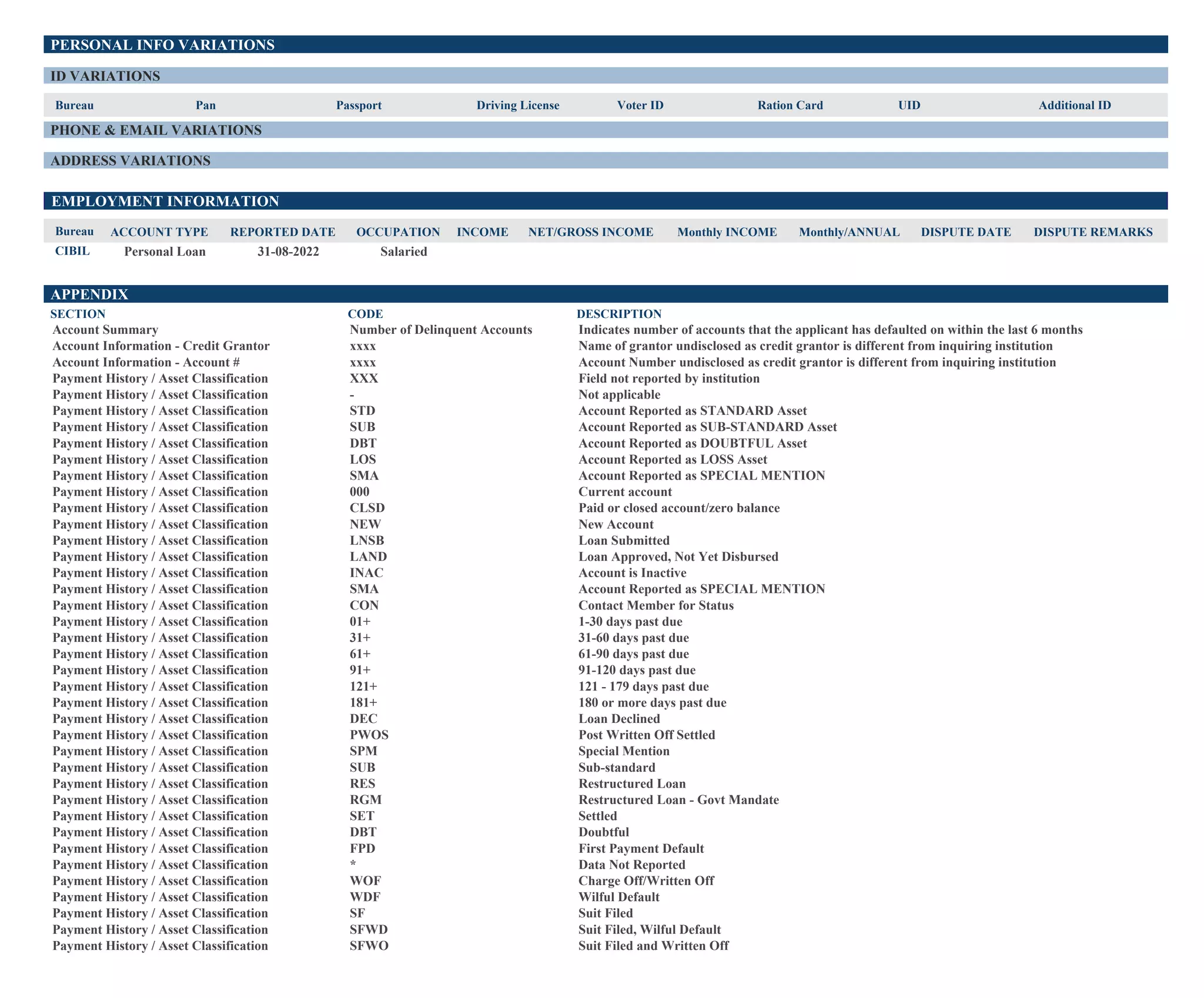Select the NET/GROSS INCOME column header

pos(591,232)
